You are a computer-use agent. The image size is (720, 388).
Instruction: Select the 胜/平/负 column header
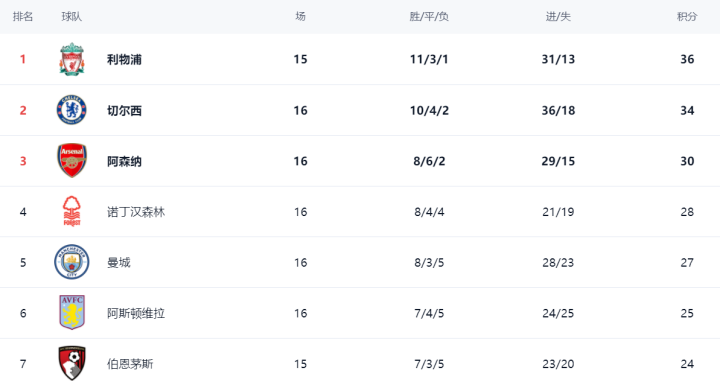click(429, 17)
